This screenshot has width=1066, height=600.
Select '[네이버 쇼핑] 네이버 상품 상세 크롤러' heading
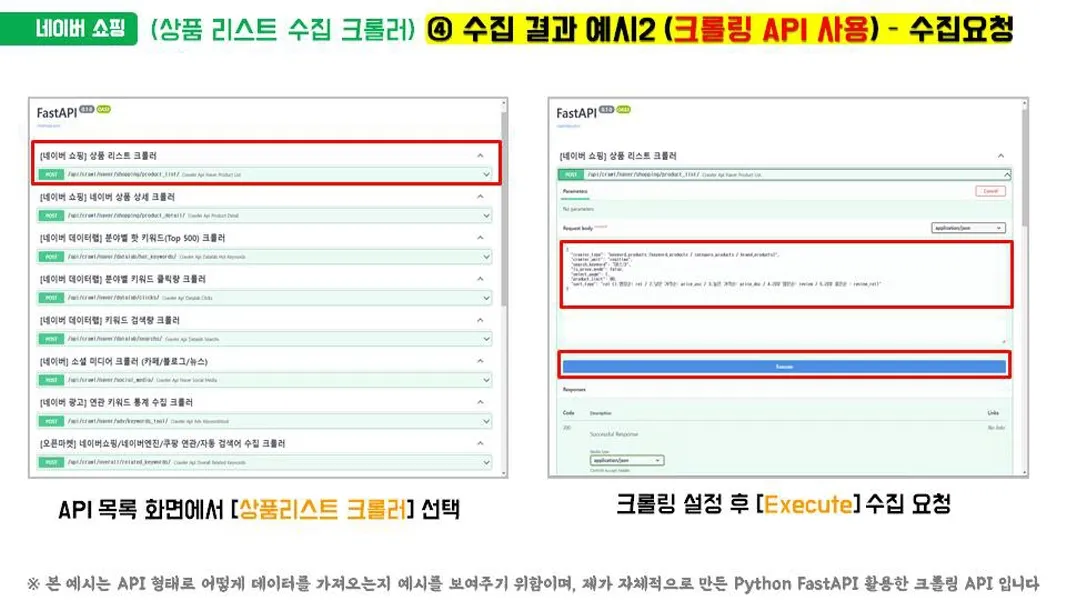click(x=107, y=196)
